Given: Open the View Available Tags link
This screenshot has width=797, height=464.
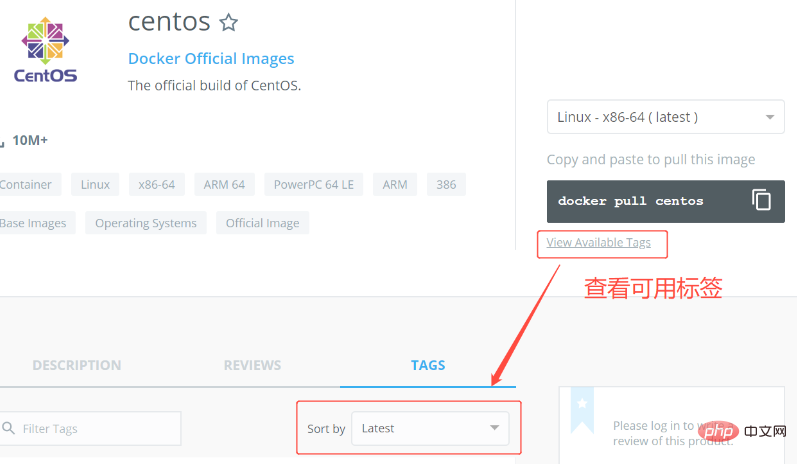Looking at the screenshot, I should [x=598, y=243].
